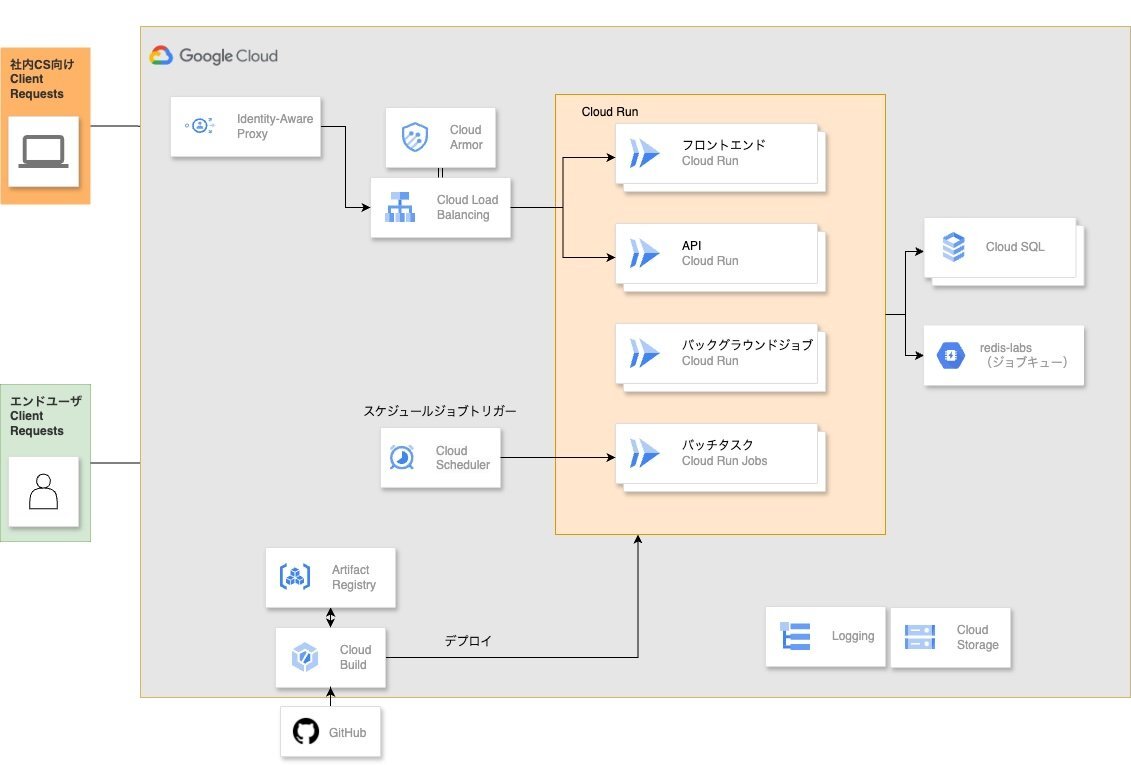Click the Google Cloud logo icon
Viewport: 1131px width, 765px height.
(x=161, y=56)
